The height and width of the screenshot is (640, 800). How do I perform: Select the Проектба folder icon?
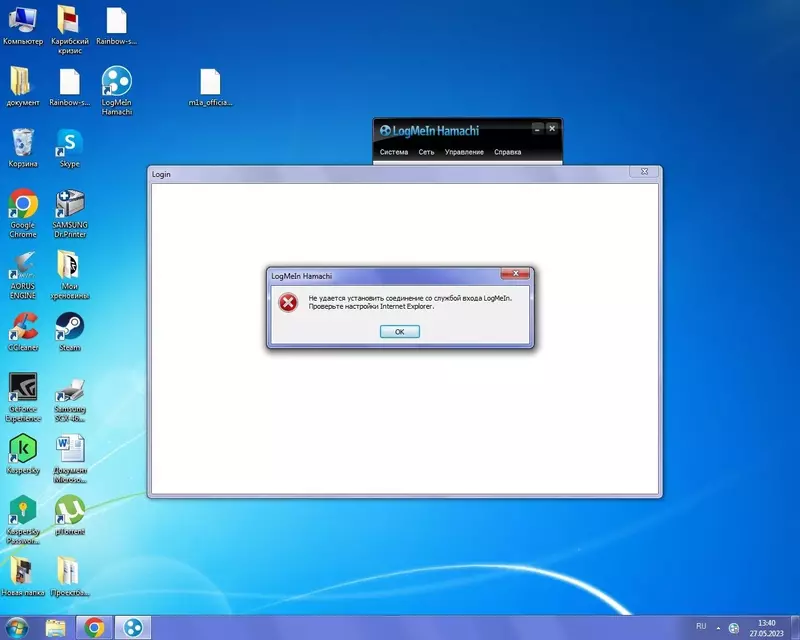point(70,577)
